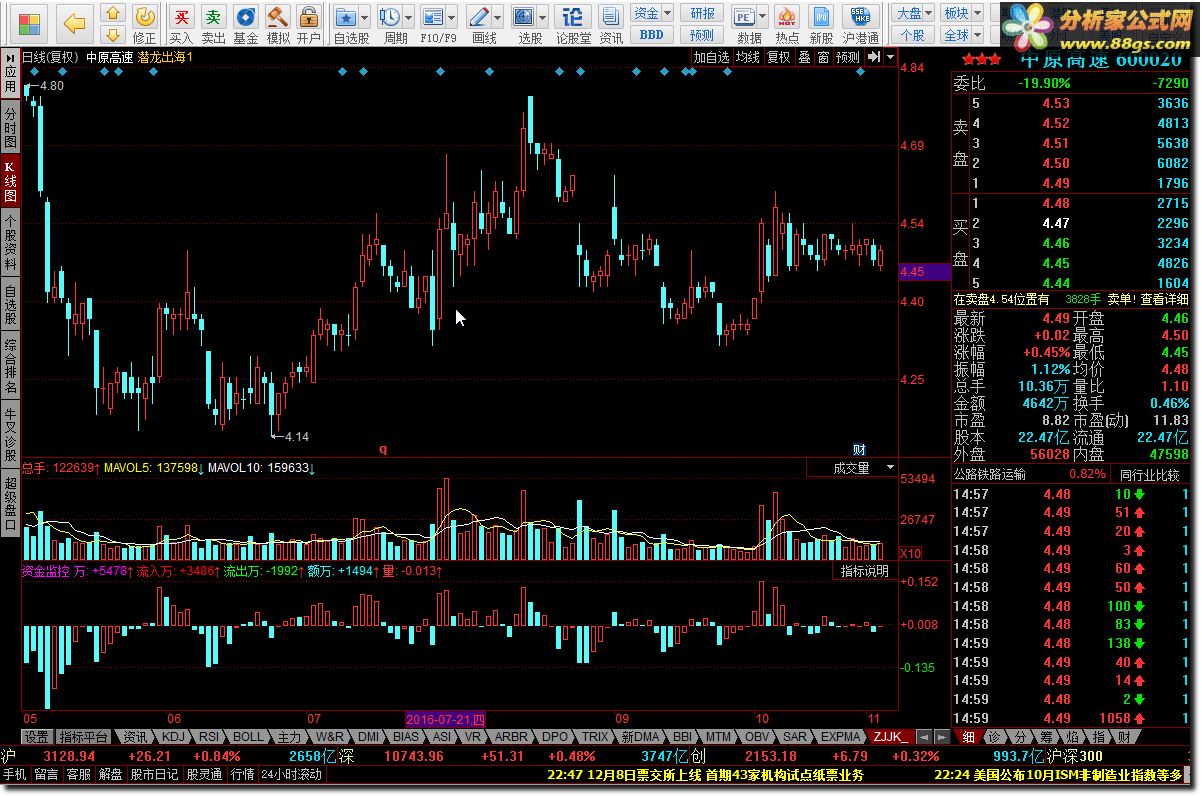The height and width of the screenshot is (796, 1202).
Task: Switch to the 分时图 sidebar tab
Action: [x=10, y=129]
